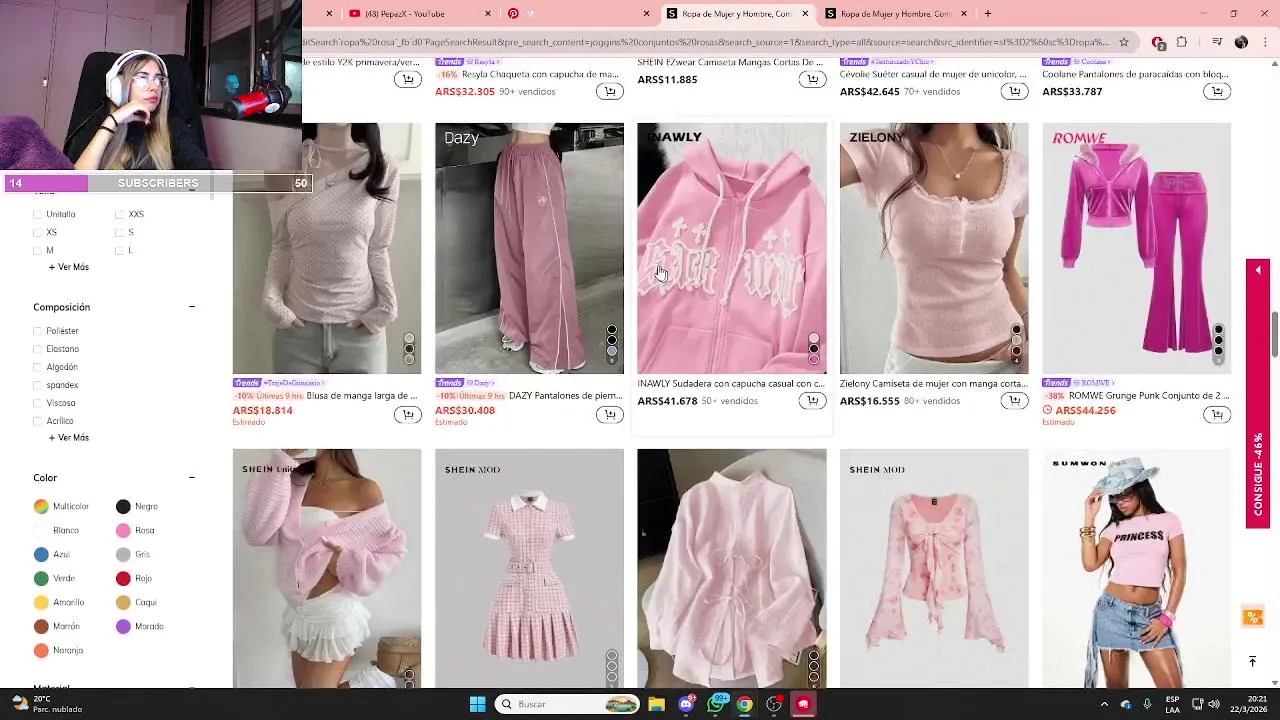The width and height of the screenshot is (1280, 720).
Task: Open SHEIN MOD pink tweed dress thumbnail
Action: (529, 568)
